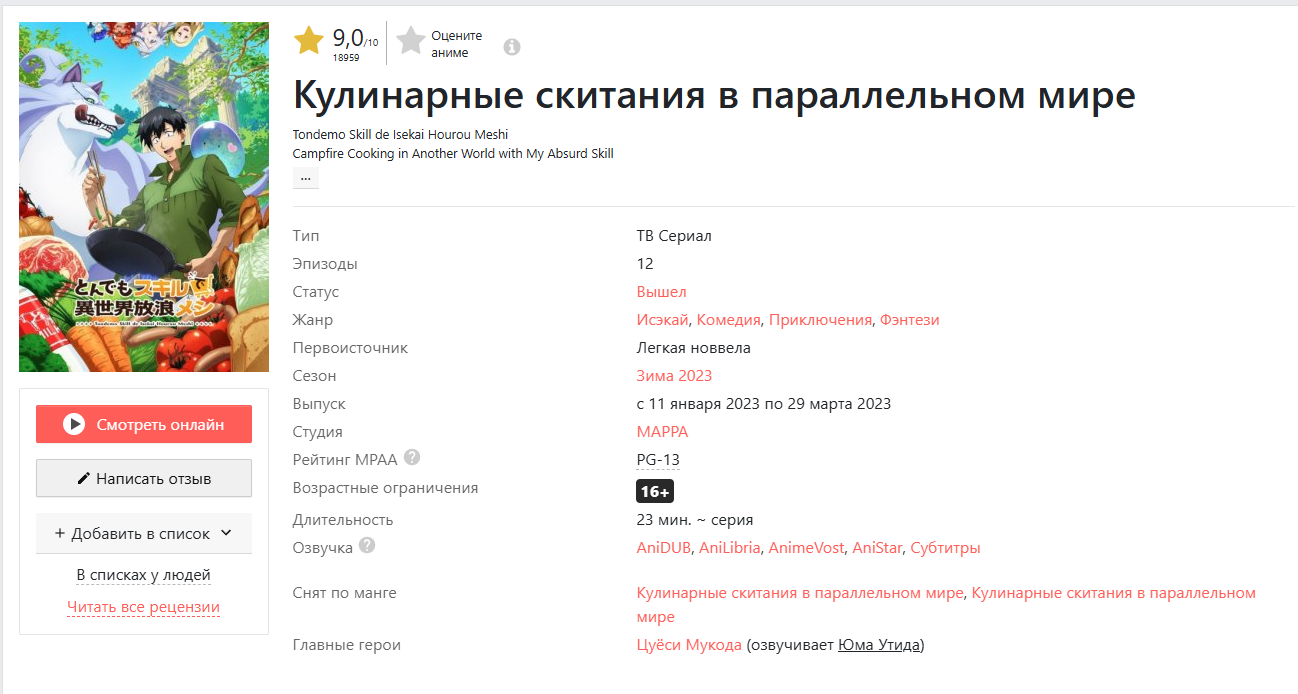Open help icon next to Рейтинг MPAA
1298x694 pixels.
412,458
